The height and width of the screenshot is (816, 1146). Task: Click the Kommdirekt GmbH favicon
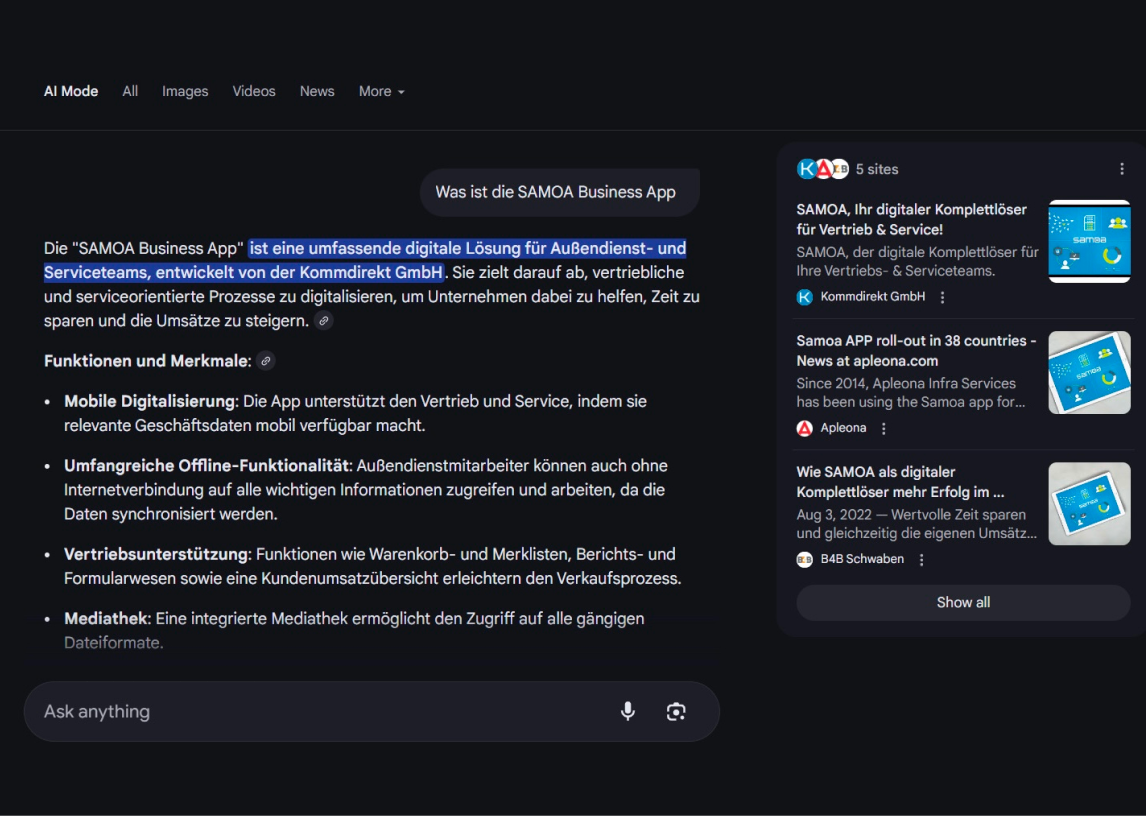pos(805,297)
